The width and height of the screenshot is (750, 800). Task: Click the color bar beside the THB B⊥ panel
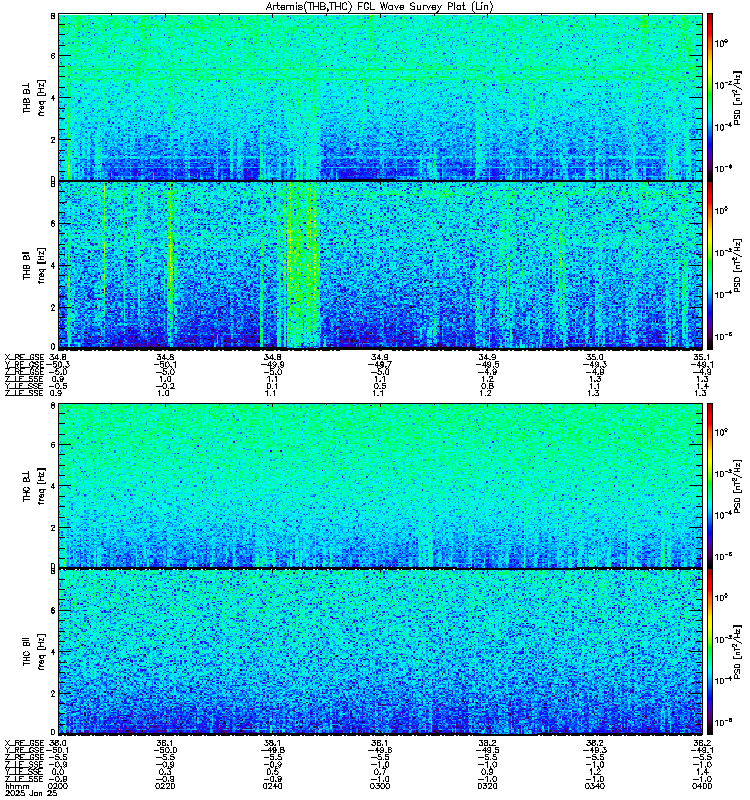tap(710, 97)
